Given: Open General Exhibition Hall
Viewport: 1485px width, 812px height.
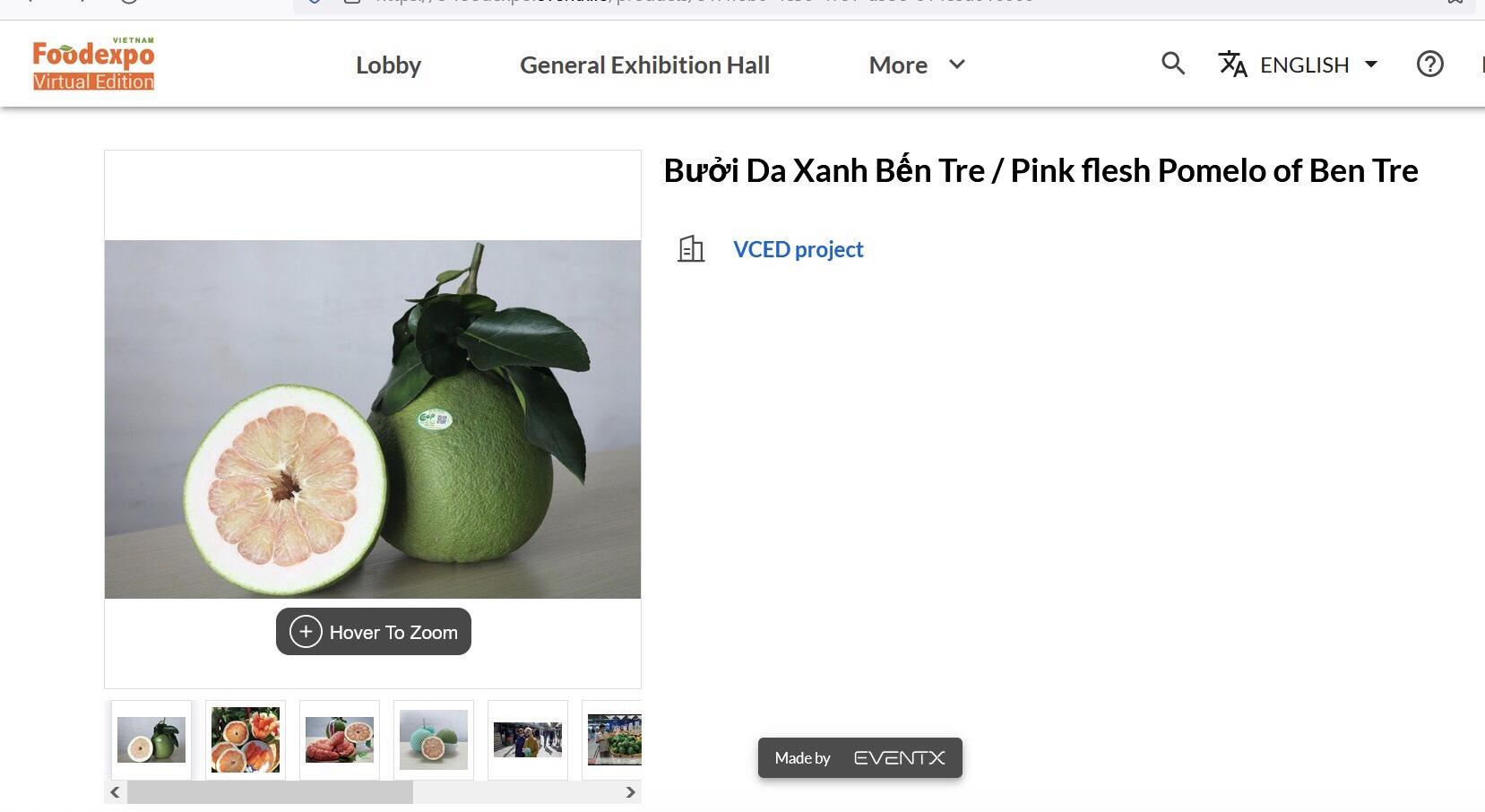Looking at the screenshot, I should tap(644, 65).
